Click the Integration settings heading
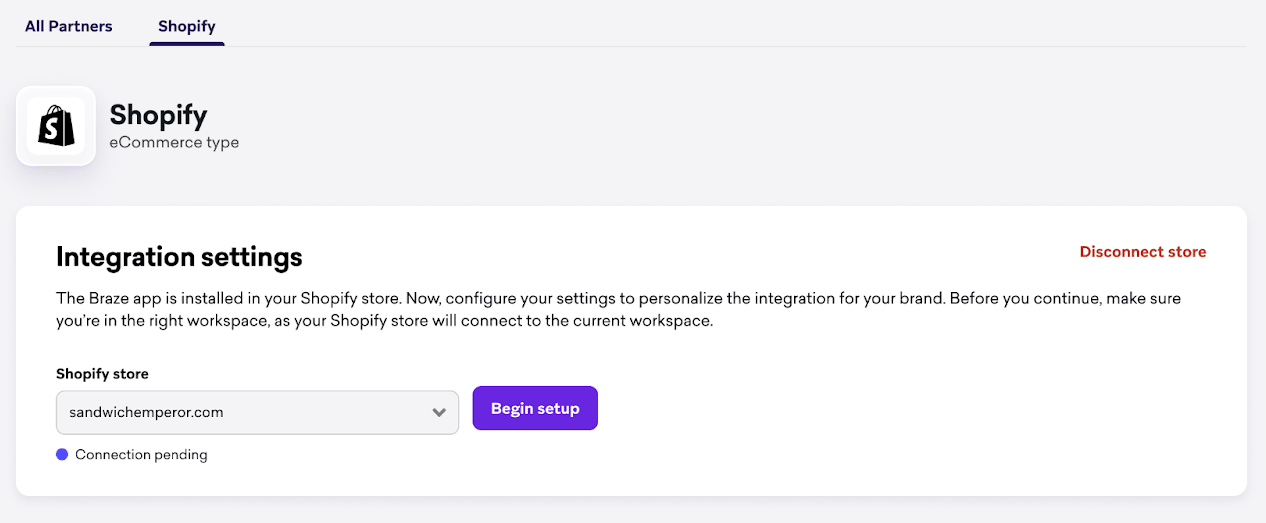The image size is (1266, 523). tap(179, 257)
